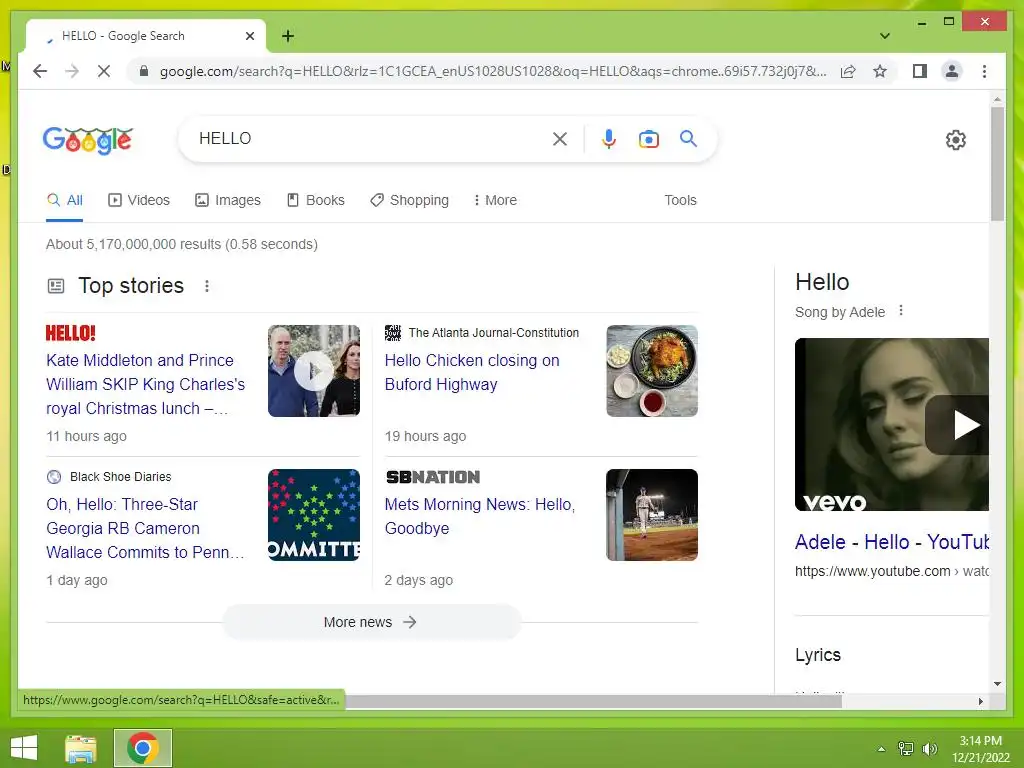Select the All results tab
The image size is (1024, 768).
pyautogui.click(x=65, y=200)
